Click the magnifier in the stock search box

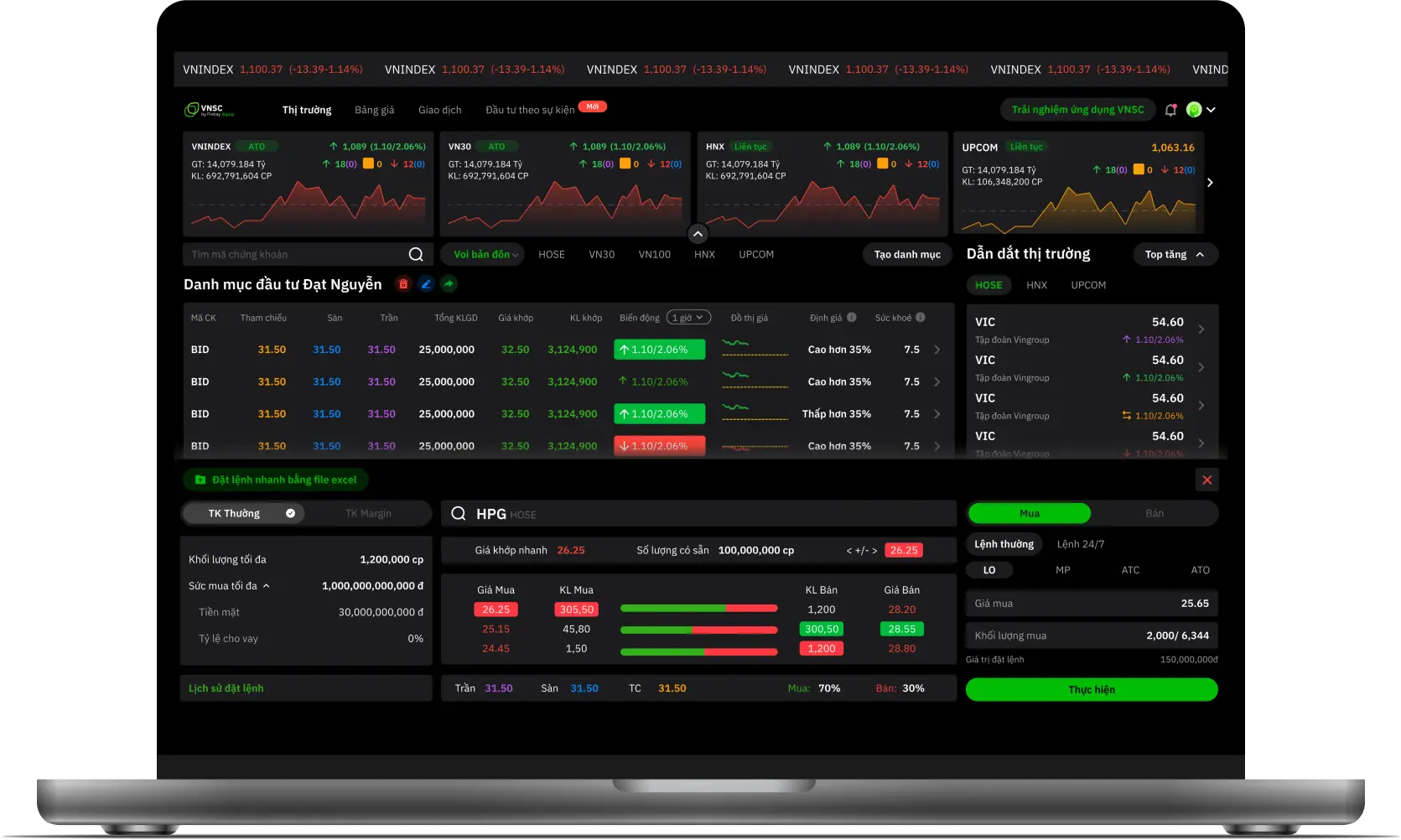[416, 255]
